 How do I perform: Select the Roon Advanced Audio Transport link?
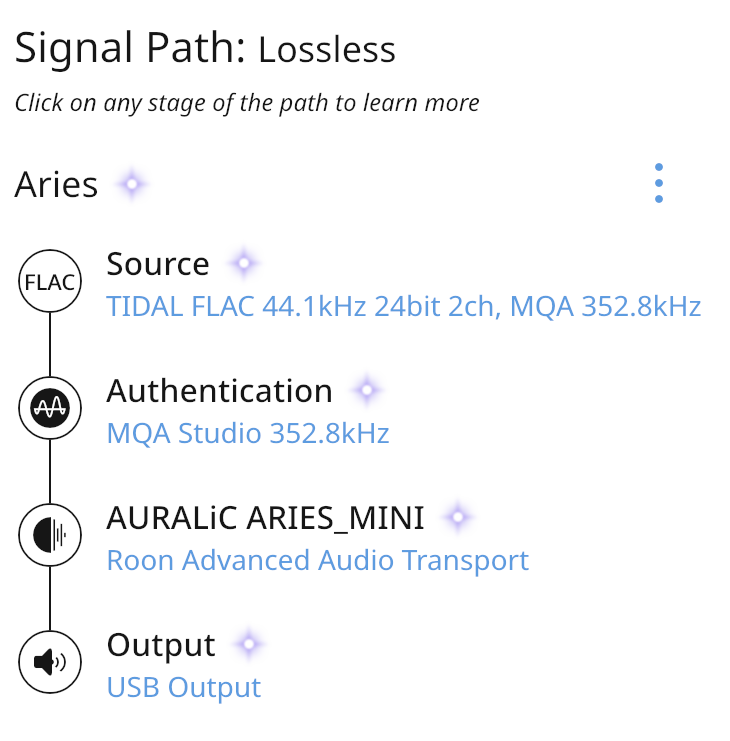point(318,560)
